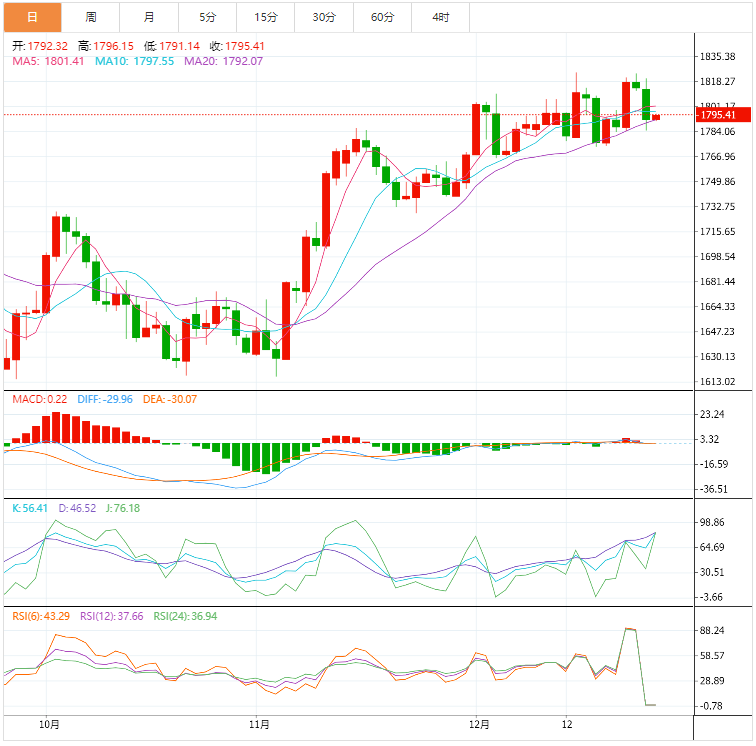Click the 11月 date axis marker
Viewport: 756px width, 746px height.
(258, 724)
